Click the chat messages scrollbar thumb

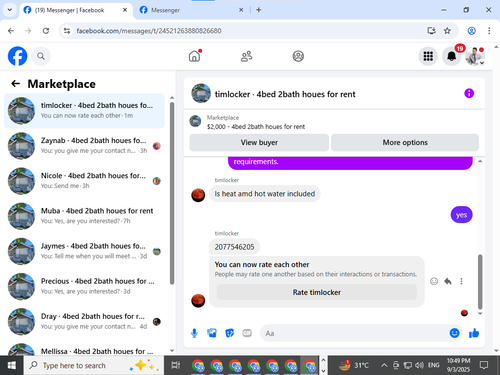(x=480, y=282)
